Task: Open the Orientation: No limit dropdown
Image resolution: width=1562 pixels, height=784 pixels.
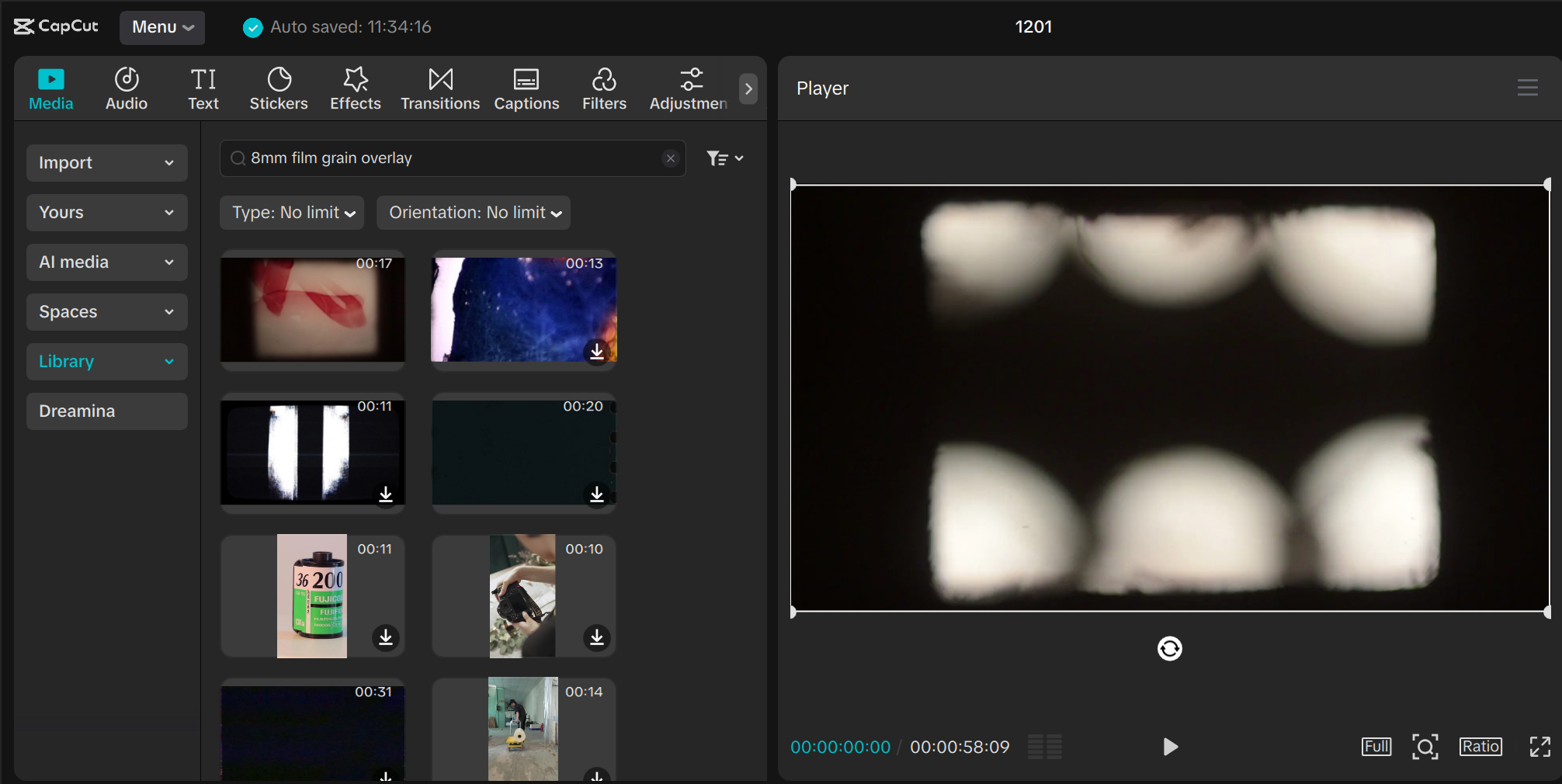Action: click(473, 212)
